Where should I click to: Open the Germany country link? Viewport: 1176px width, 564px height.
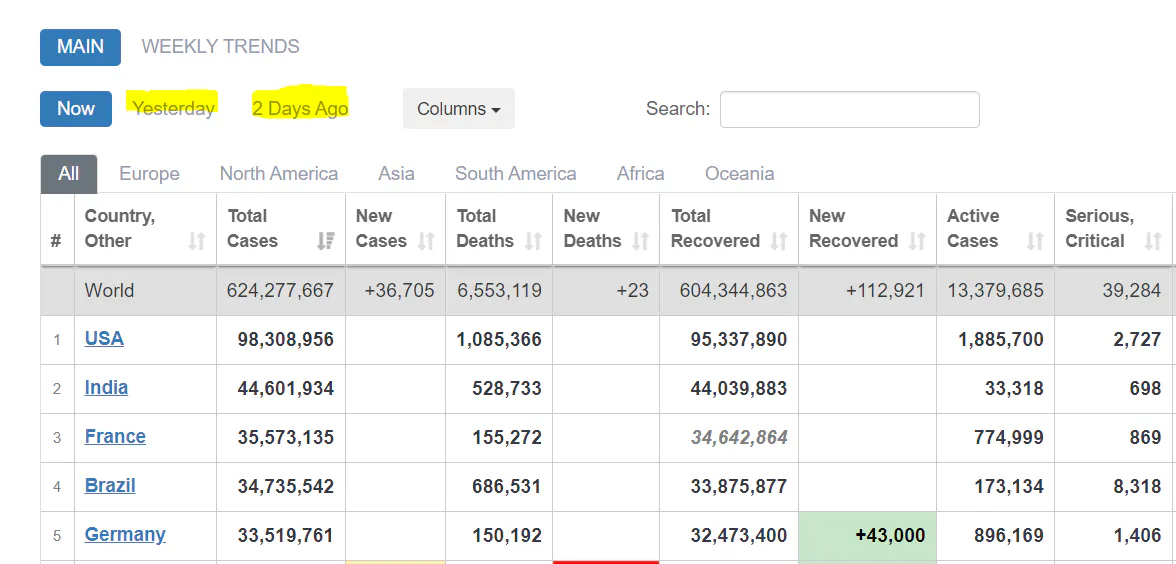pyautogui.click(x=125, y=535)
